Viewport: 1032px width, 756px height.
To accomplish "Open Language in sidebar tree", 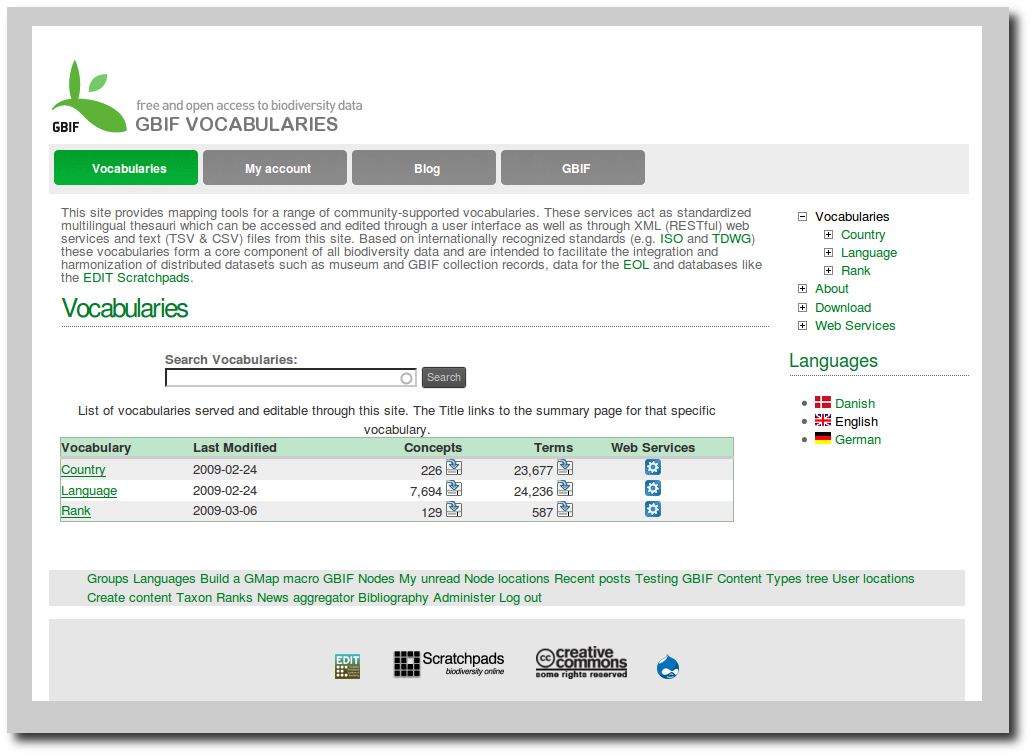I will [x=869, y=253].
